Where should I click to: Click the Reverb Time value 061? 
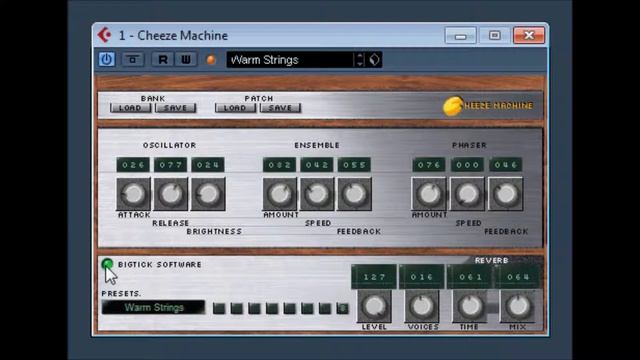470,277
